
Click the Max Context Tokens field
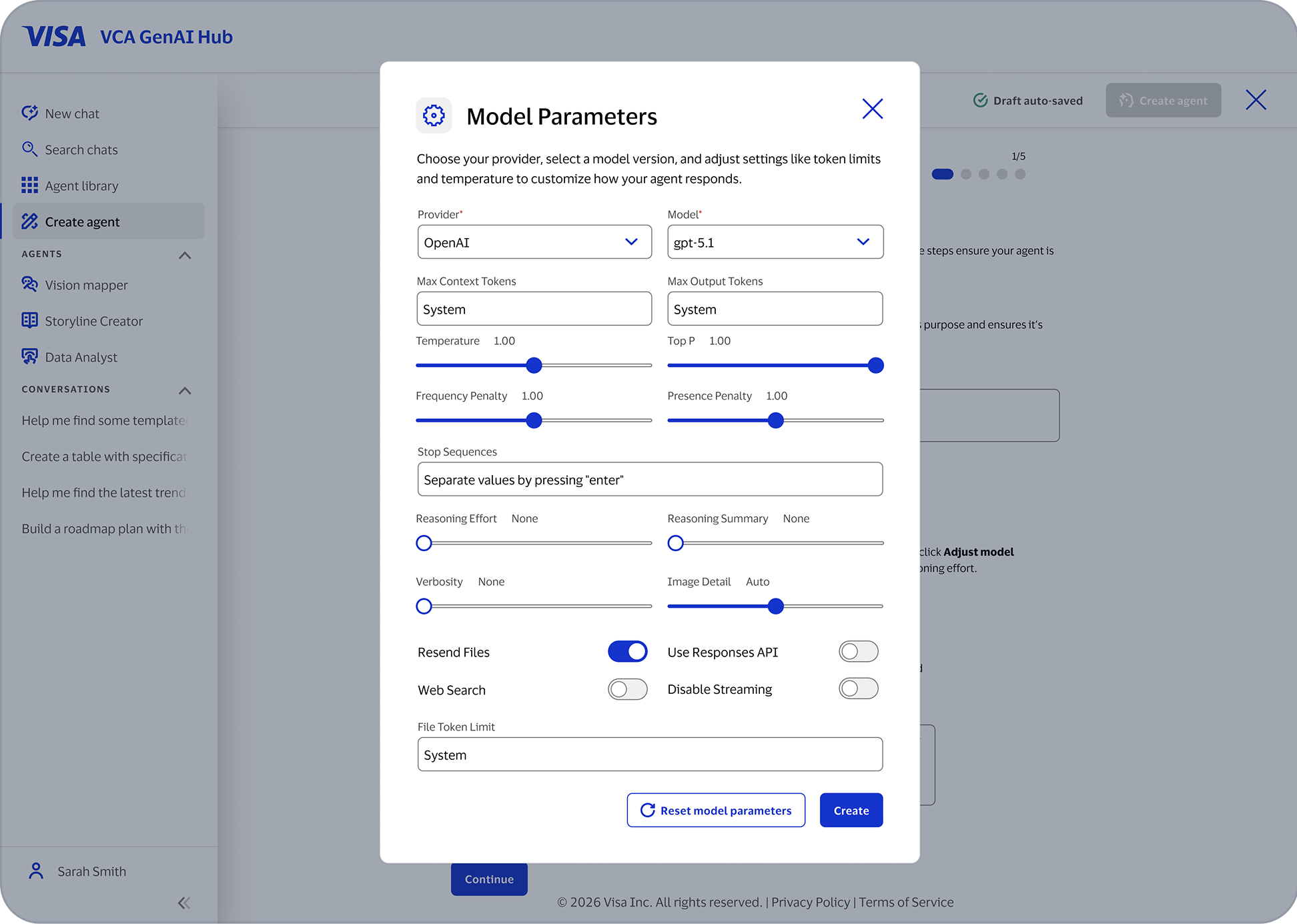tap(534, 308)
